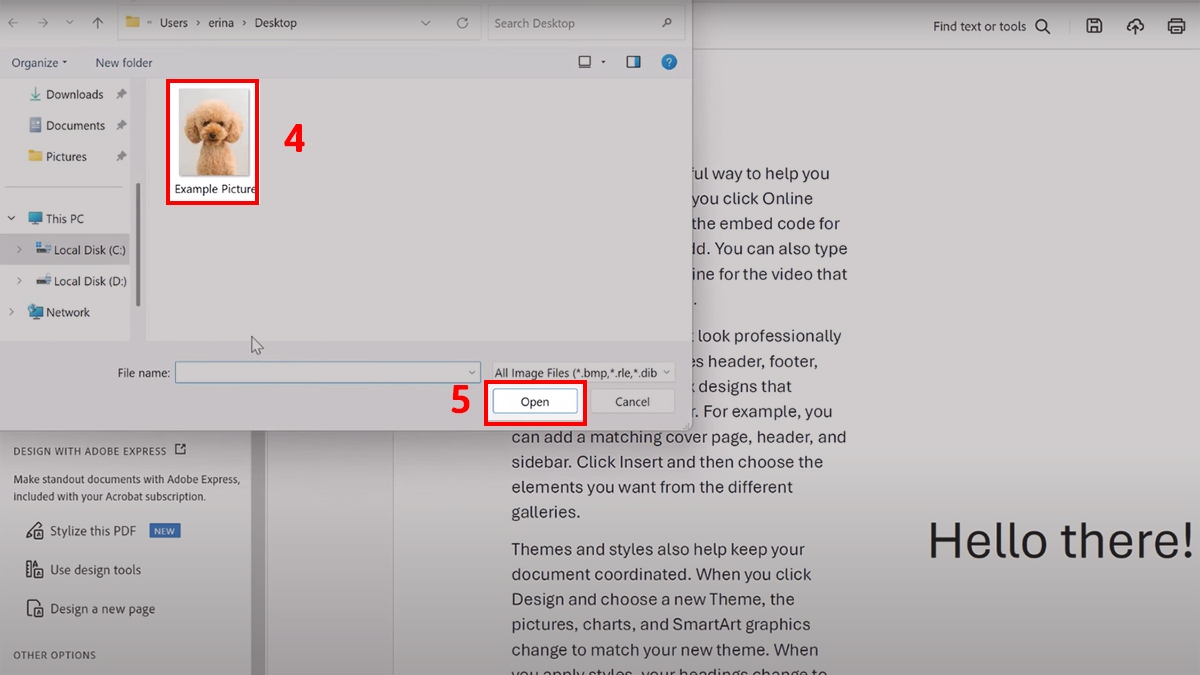Click Use design tools in Acrobat

click(83, 570)
